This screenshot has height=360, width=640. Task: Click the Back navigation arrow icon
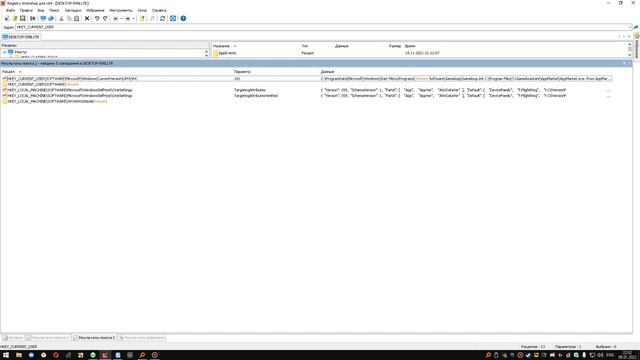coord(116,18)
